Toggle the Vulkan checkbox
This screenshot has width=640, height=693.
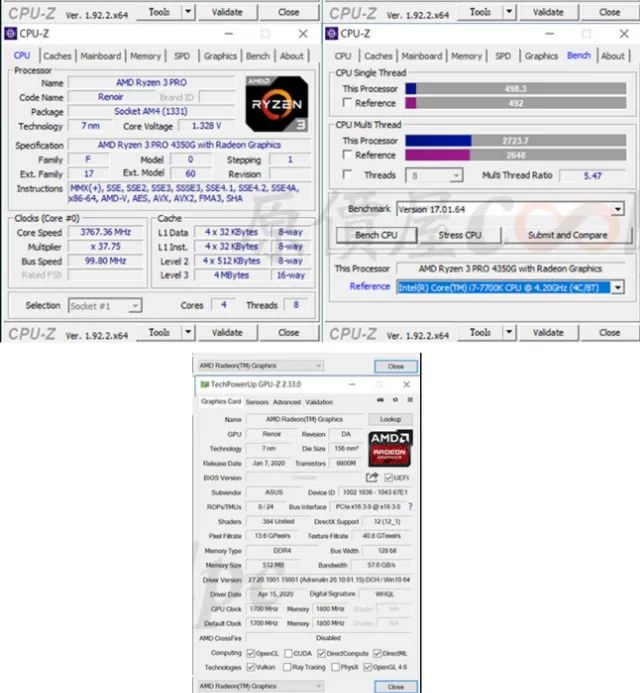click(251, 667)
